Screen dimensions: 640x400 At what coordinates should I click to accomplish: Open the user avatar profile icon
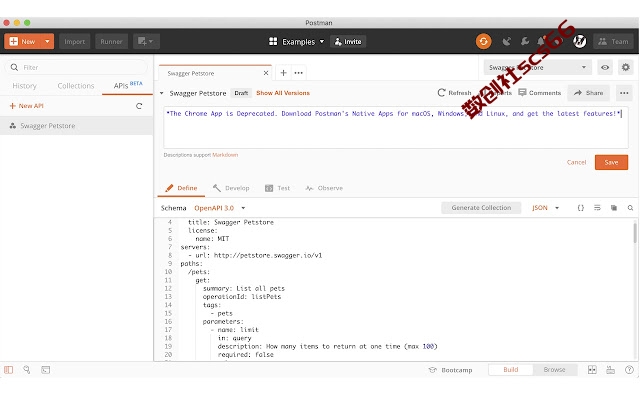click(580, 41)
